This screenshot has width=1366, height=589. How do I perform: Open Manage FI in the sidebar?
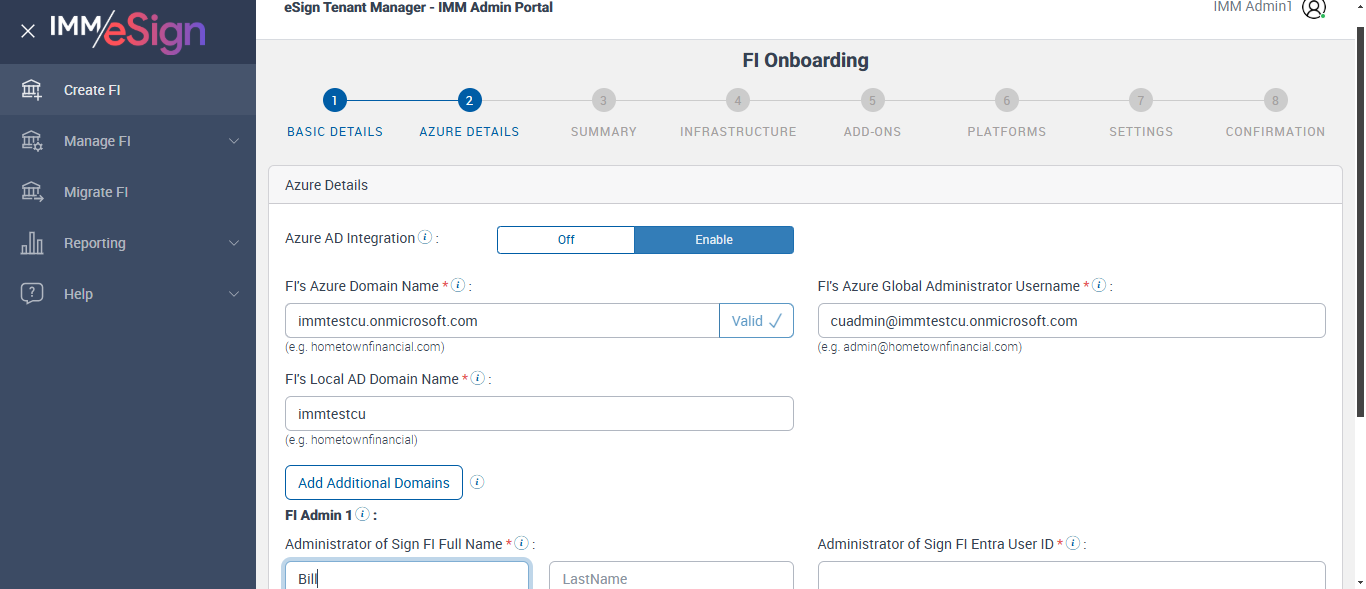pos(128,141)
